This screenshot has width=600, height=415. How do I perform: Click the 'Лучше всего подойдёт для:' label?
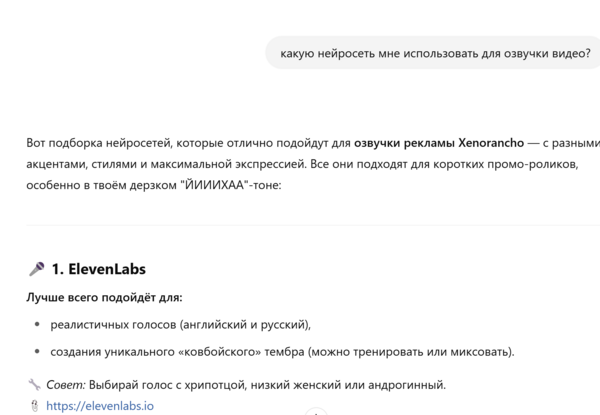pyautogui.click(x=105, y=298)
